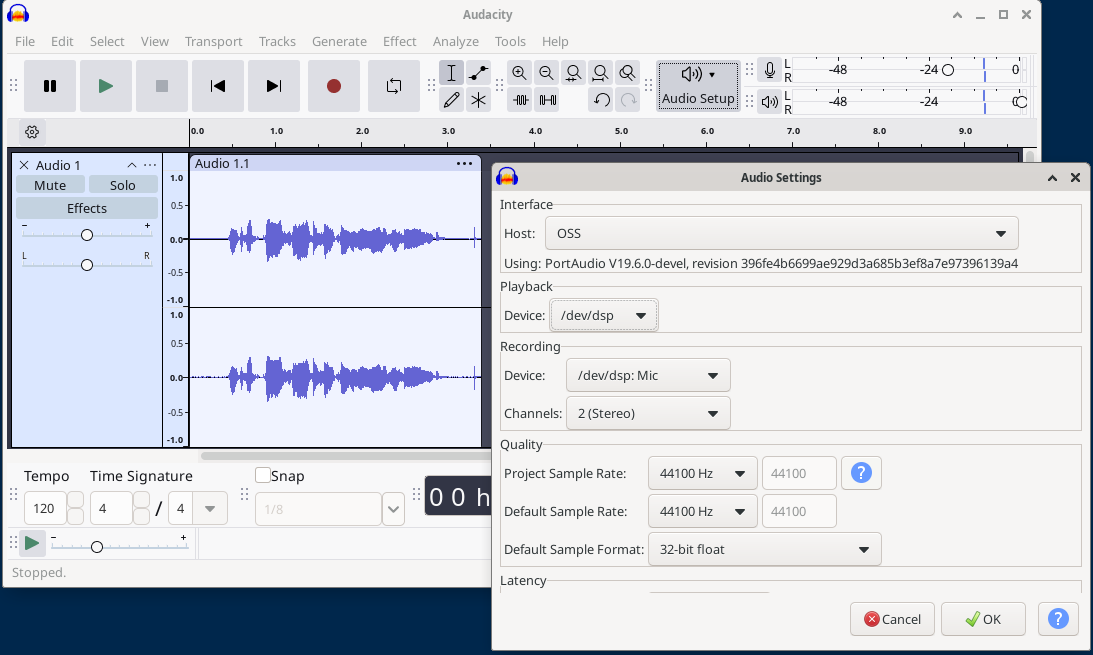Solo the Audio 1 track
1093x655 pixels.
tap(122, 184)
